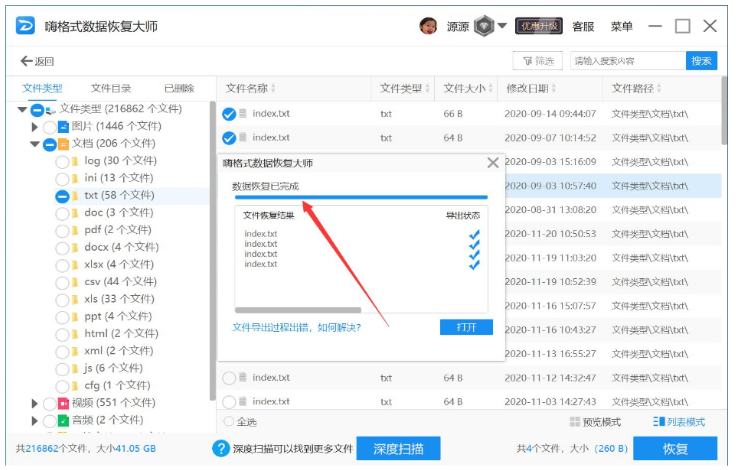The height and width of the screenshot is (470, 739).
Task: Collapse the 文档 tree node
Action: click(34, 144)
